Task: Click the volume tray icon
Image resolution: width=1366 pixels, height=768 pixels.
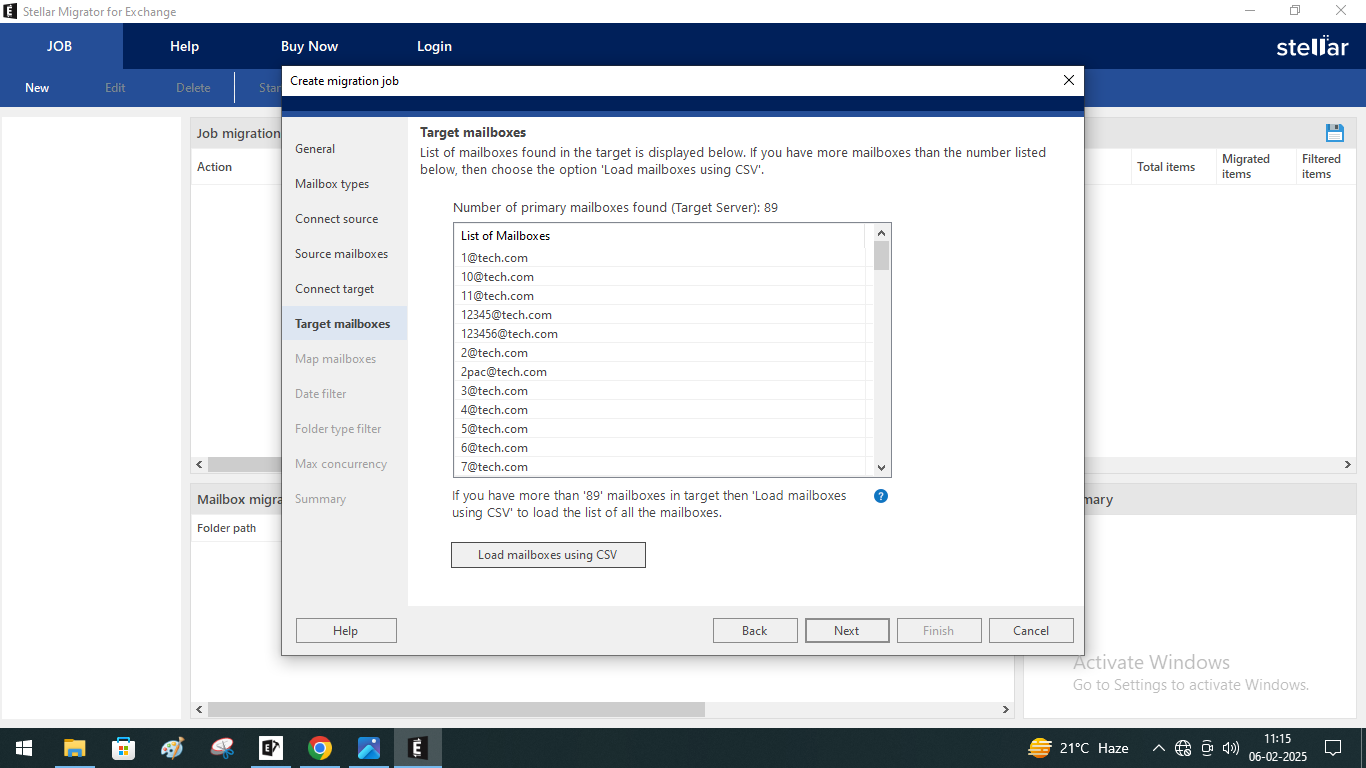Action: (1231, 748)
